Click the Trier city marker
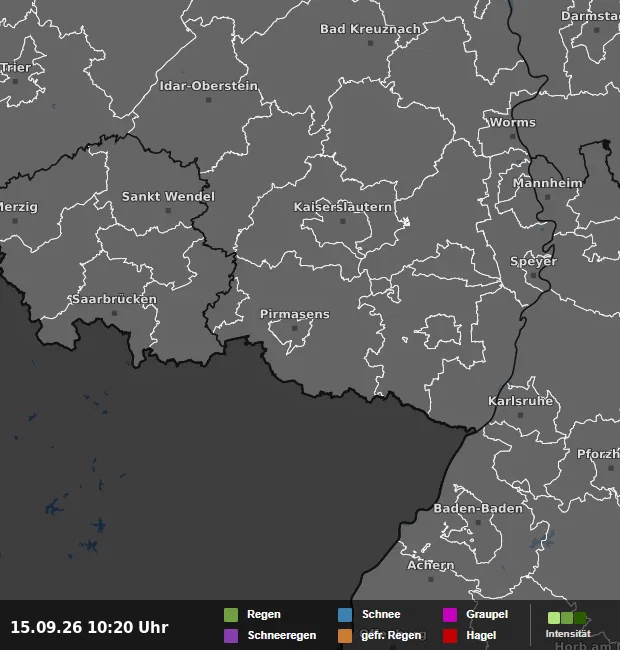 (x=15, y=82)
